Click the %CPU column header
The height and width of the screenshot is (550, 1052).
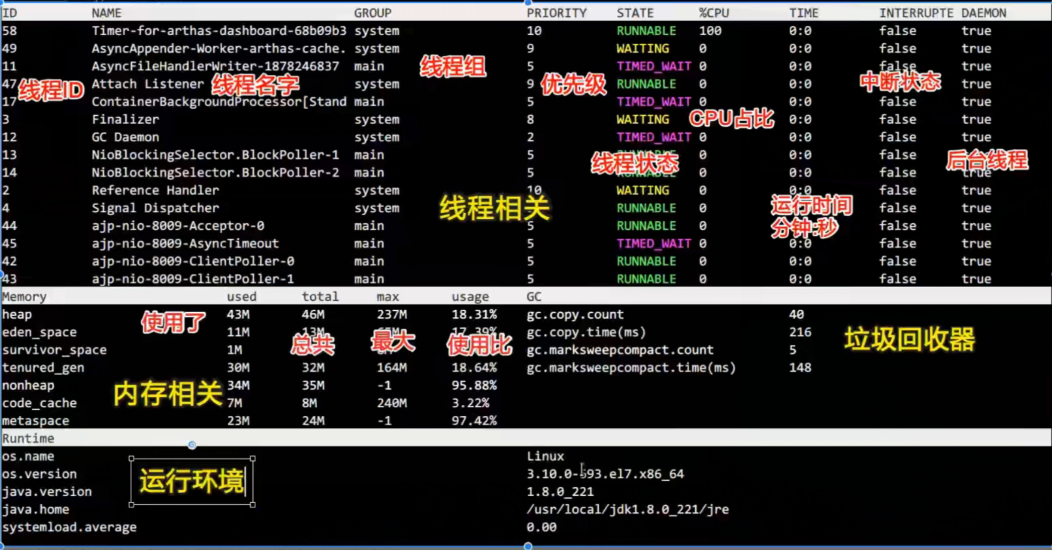click(714, 13)
